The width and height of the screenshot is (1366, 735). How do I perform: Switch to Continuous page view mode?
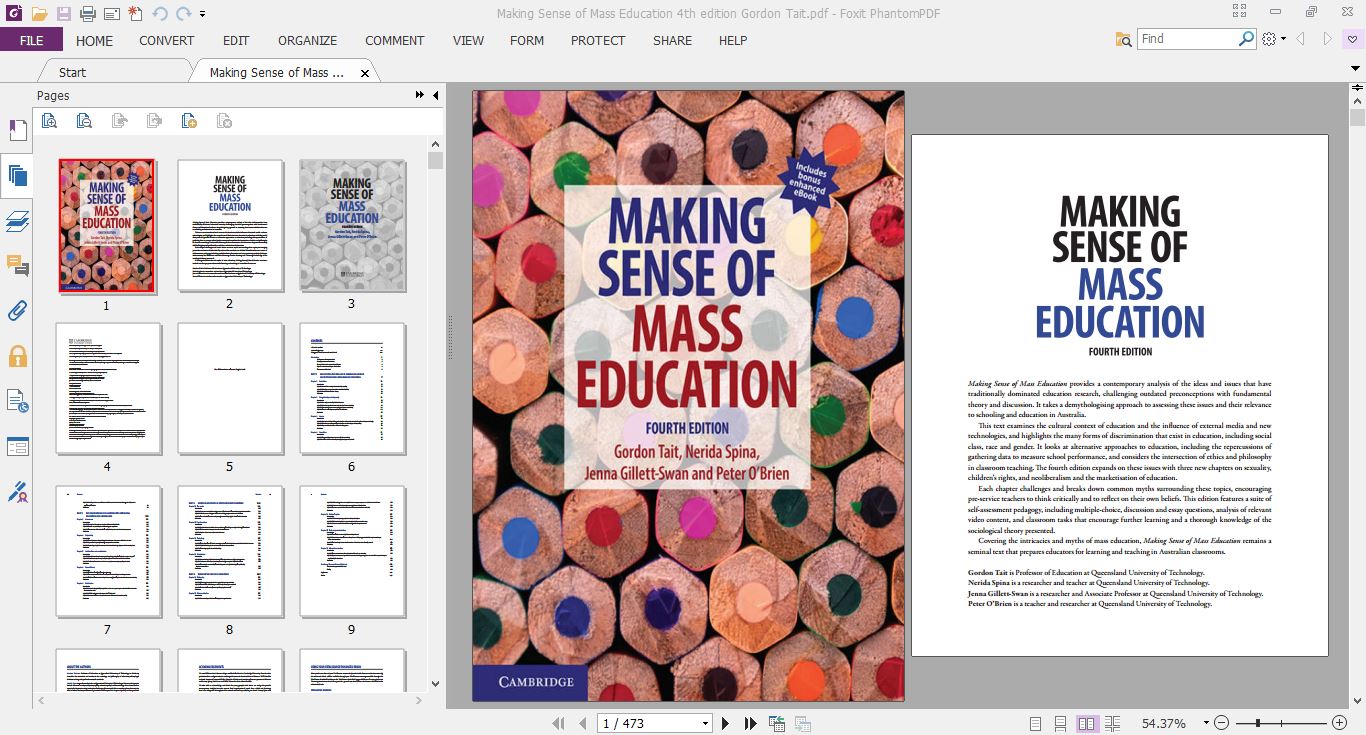[1061, 723]
